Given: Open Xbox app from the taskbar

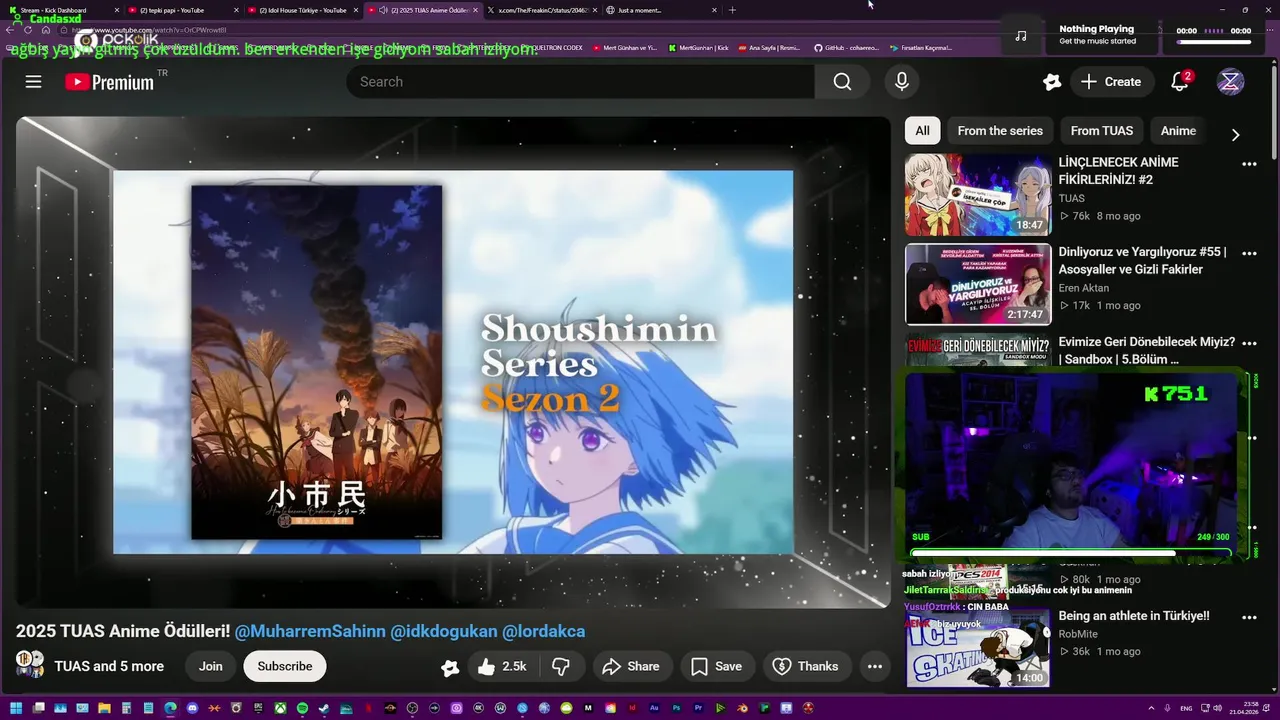Looking at the screenshot, I should click(x=280, y=708).
